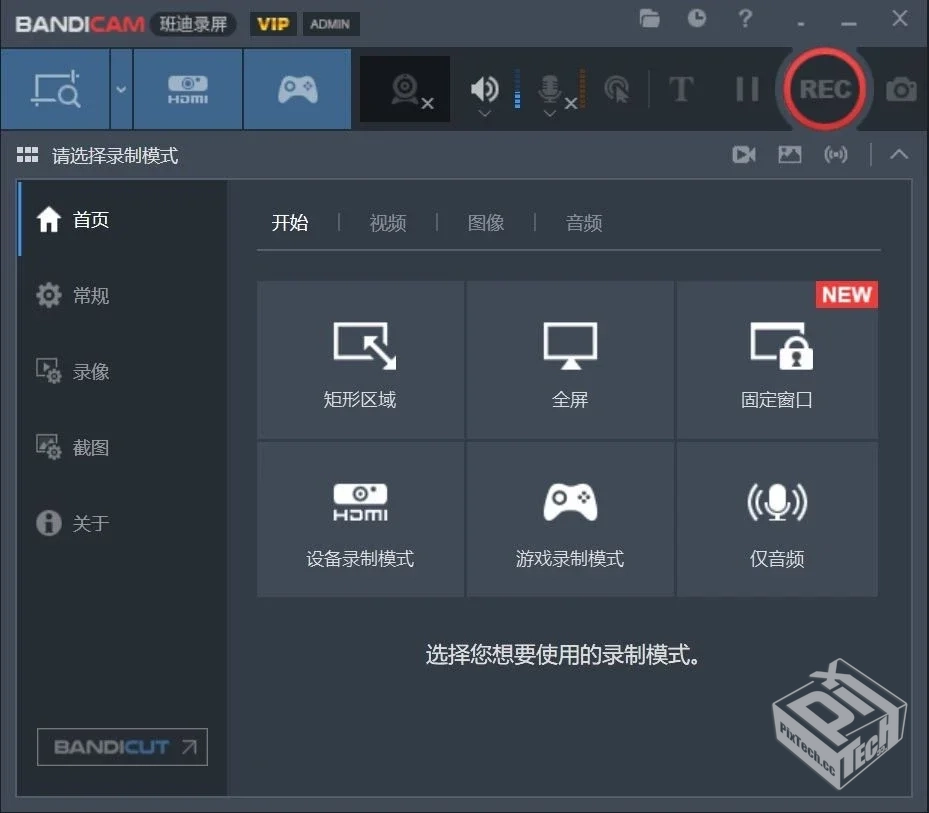Open the broadcast signal icon in the header
This screenshot has width=929, height=813.
(x=836, y=154)
